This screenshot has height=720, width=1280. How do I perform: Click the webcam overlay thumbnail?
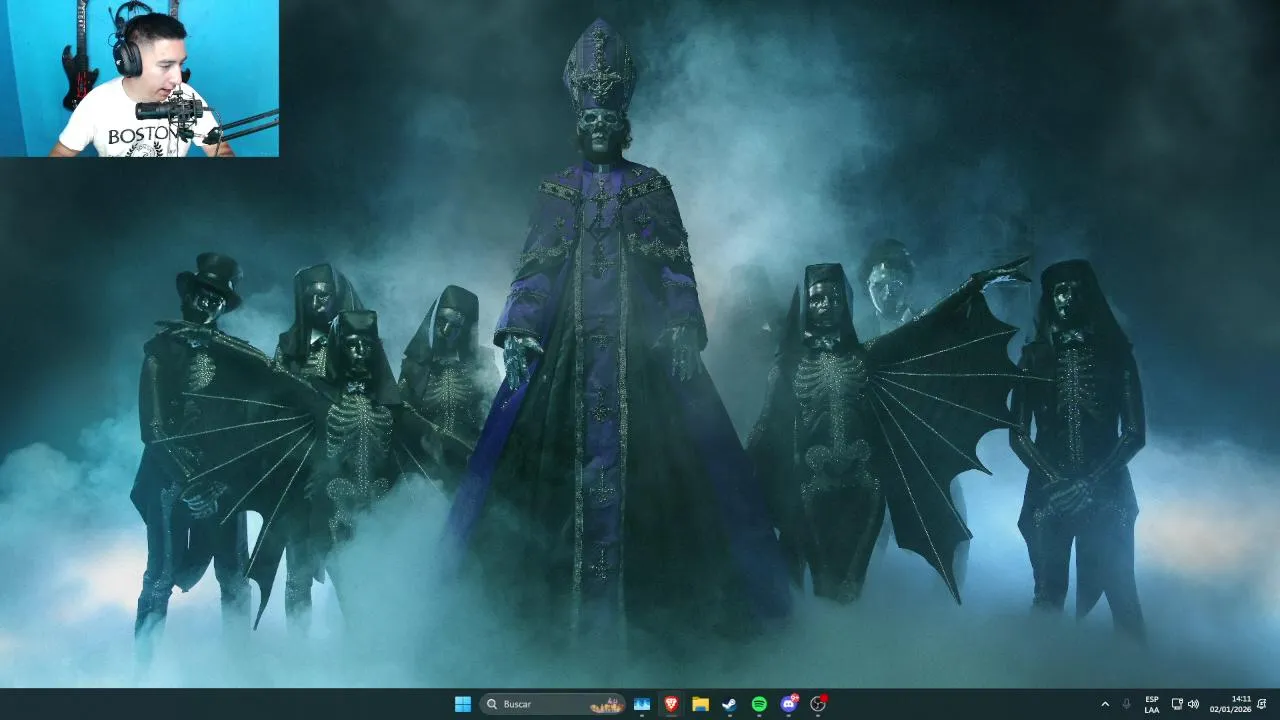pos(139,78)
